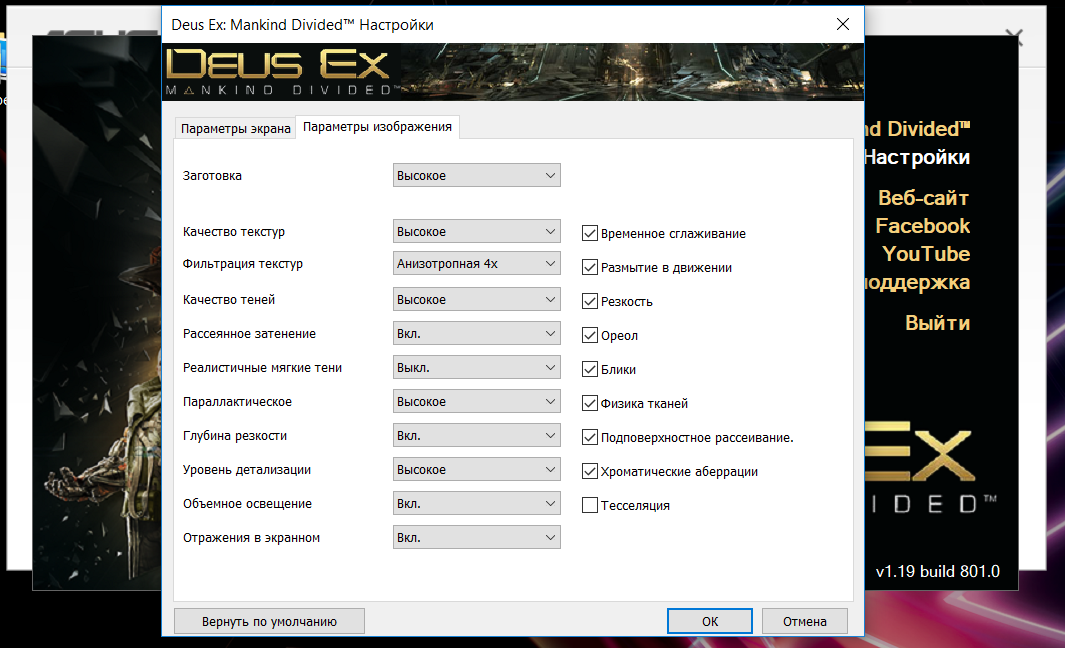This screenshot has height=648, width=1065.
Task: Uncheck the Блики checkbox
Action: 590,370
